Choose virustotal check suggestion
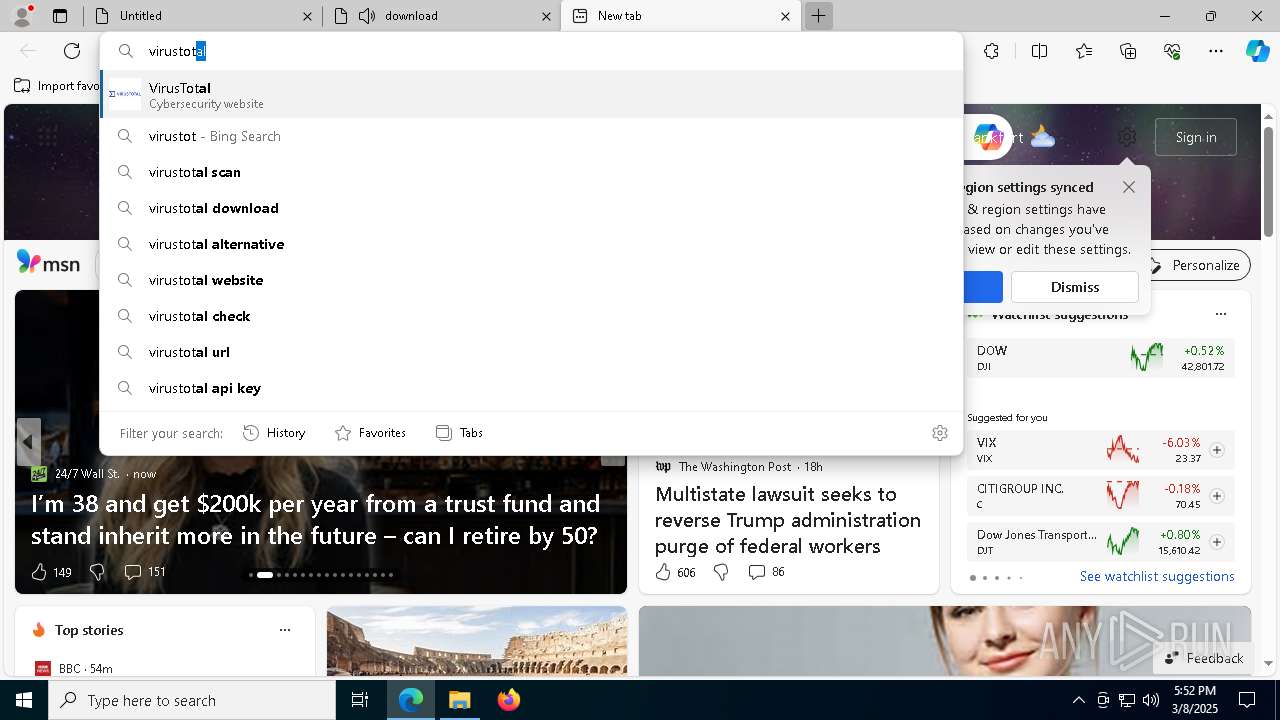Screen dimensions: 1280x720 531,316
